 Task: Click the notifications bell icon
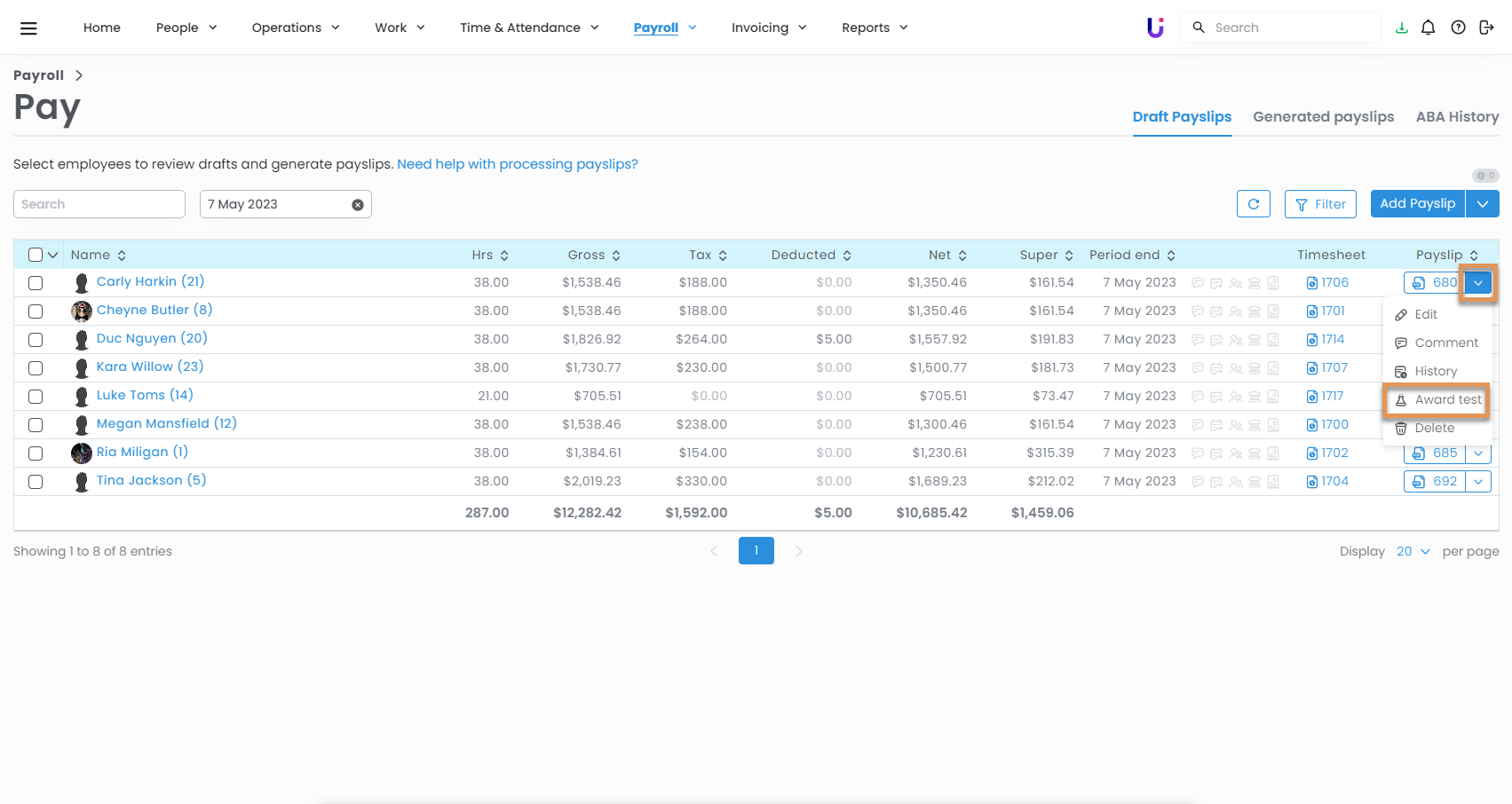[1428, 28]
